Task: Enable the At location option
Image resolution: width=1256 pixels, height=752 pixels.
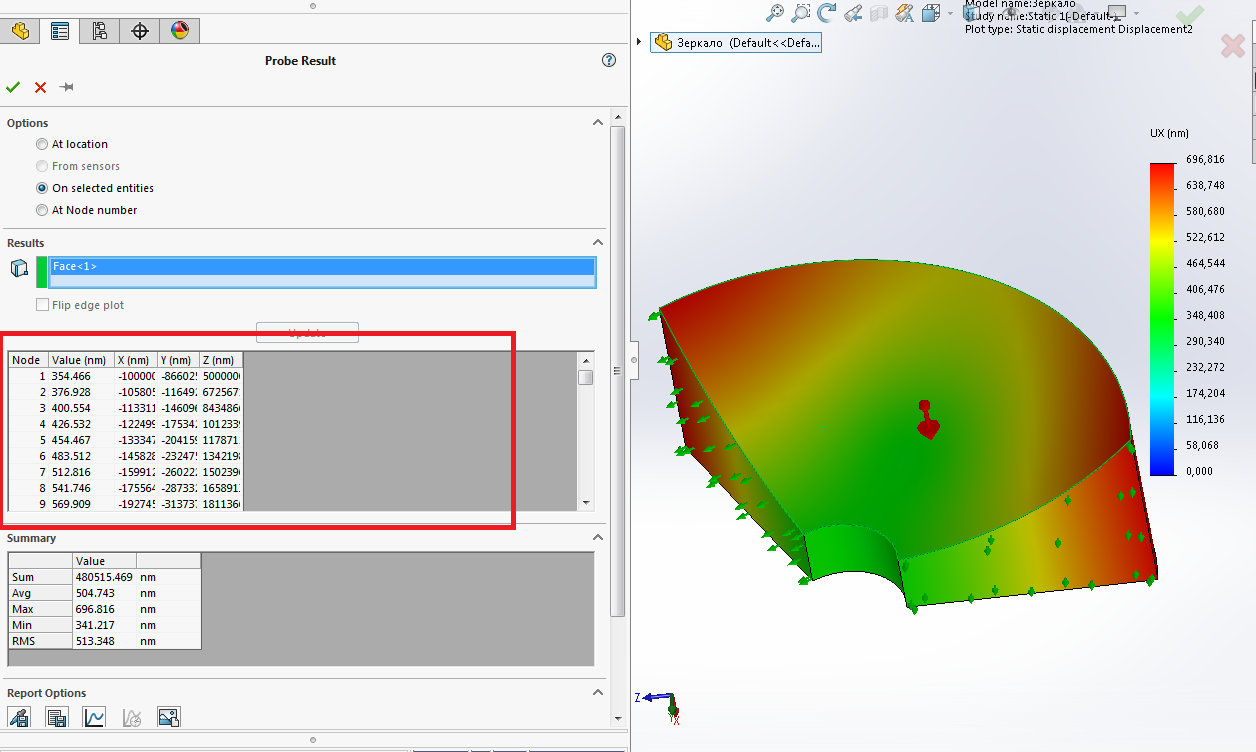Action: (x=41, y=144)
